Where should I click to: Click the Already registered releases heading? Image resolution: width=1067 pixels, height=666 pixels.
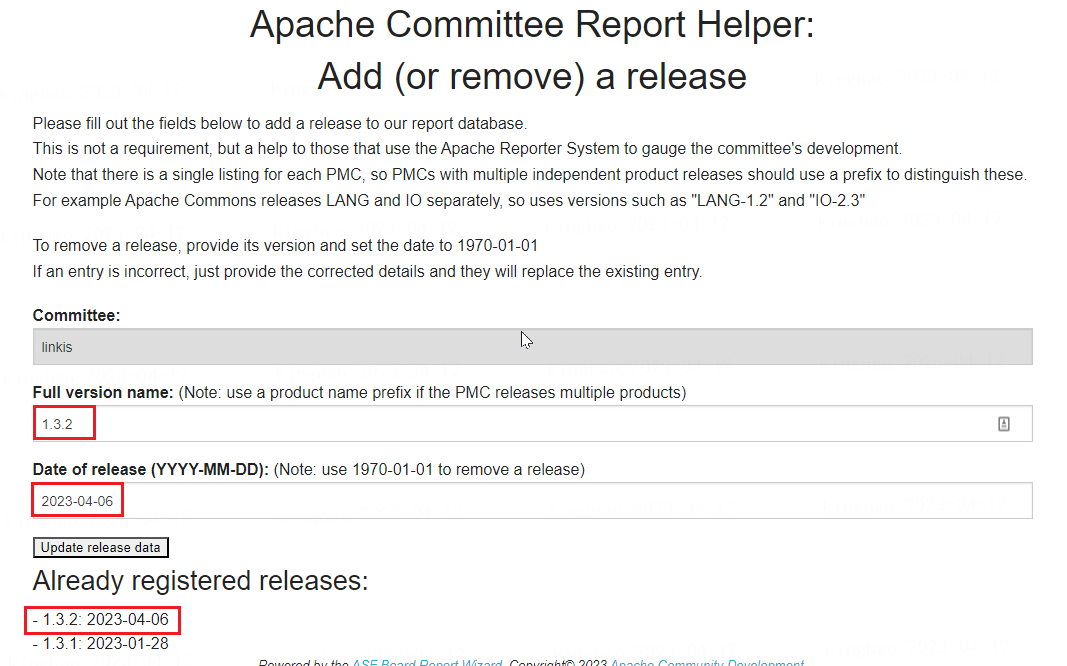200,581
